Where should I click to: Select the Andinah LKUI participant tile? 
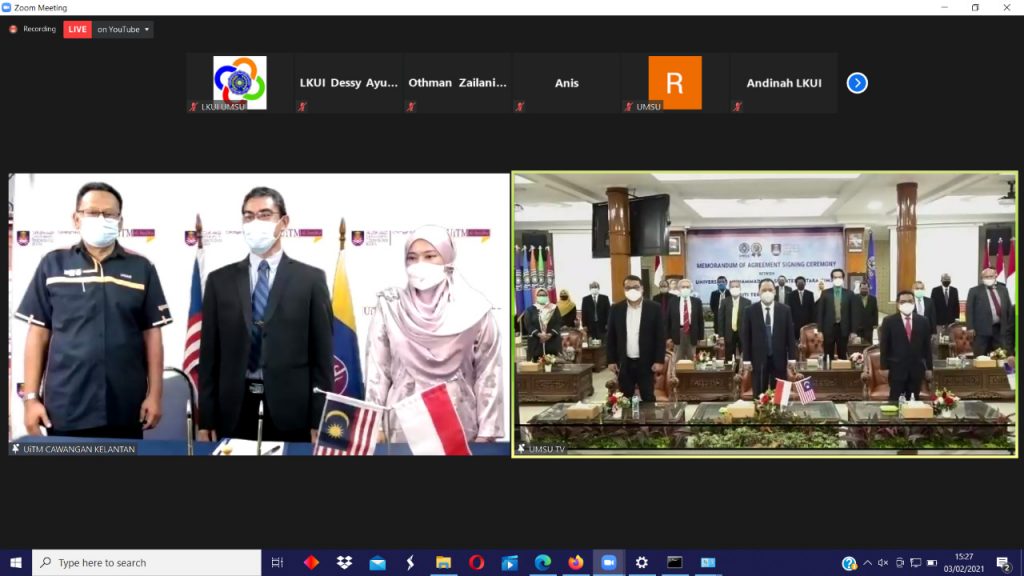[x=784, y=83]
